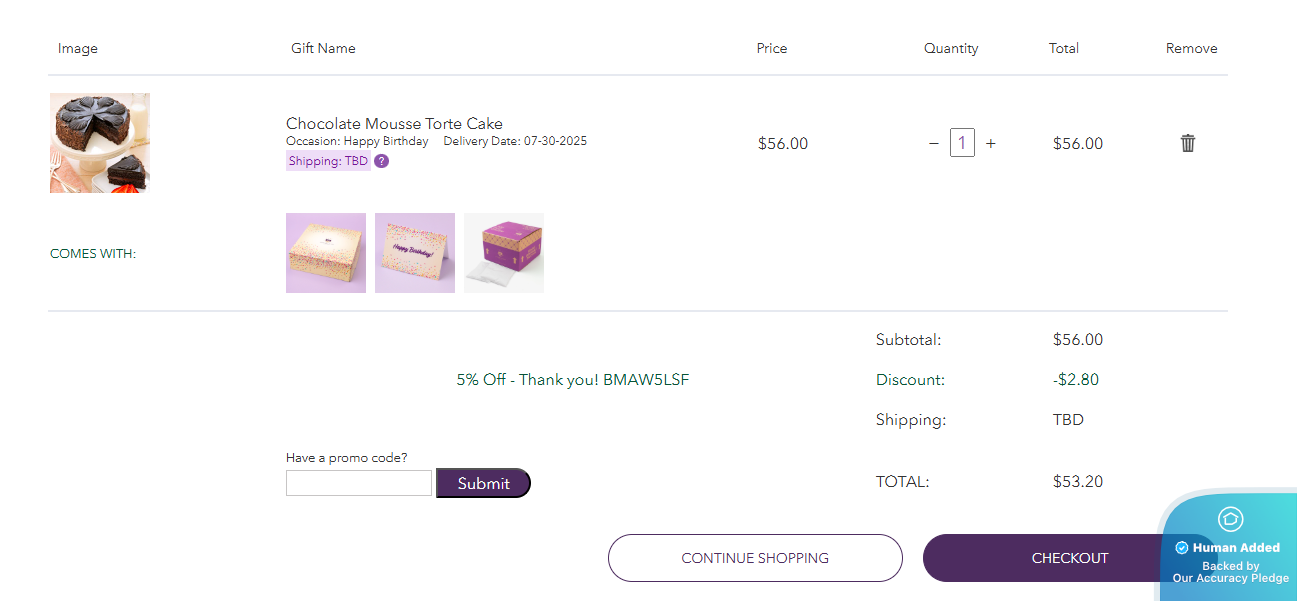Click the 5% Off thank-you promo text

click(573, 380)
